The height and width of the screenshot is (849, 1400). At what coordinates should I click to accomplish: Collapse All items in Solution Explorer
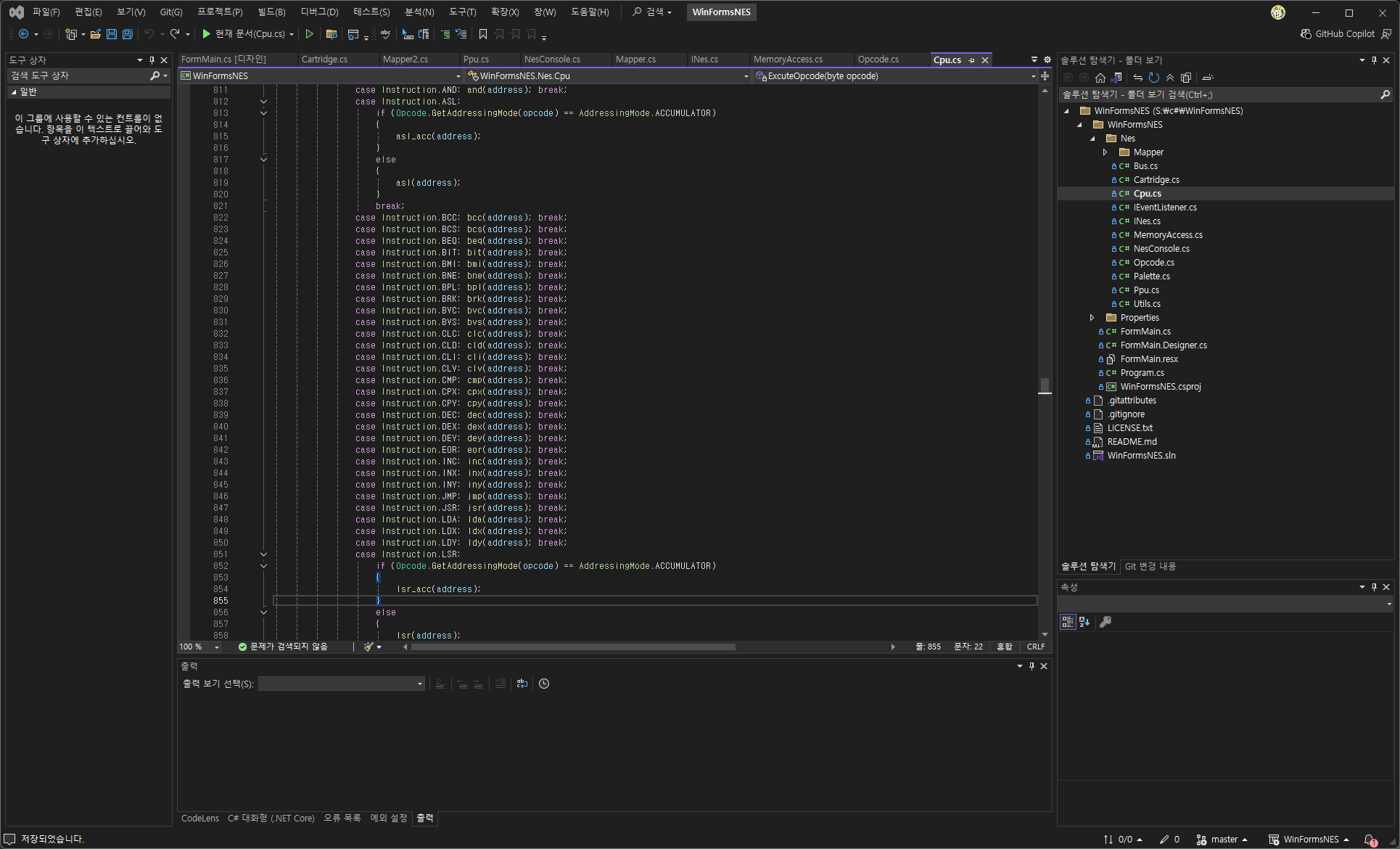tap(1170, 78)
